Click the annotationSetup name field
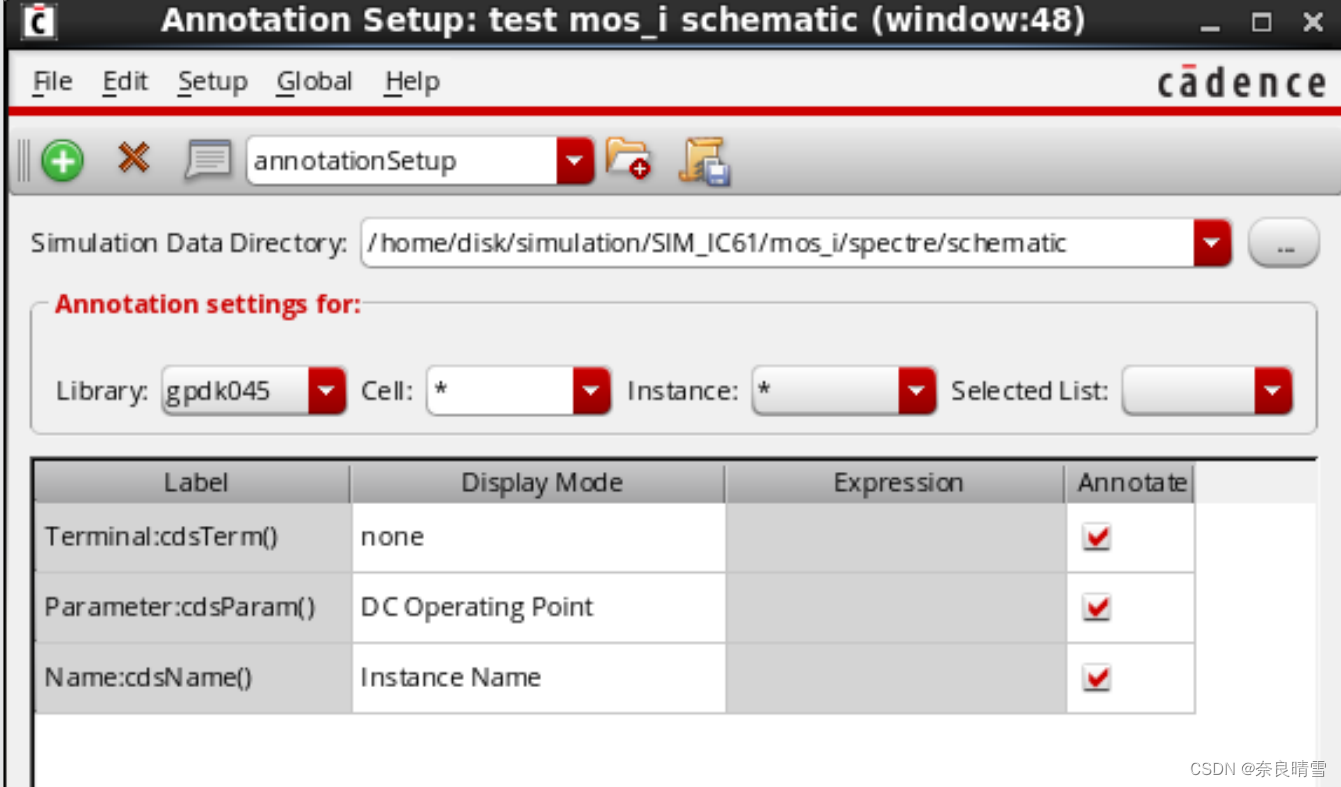 pyautogui.click(x=402, y=161)
